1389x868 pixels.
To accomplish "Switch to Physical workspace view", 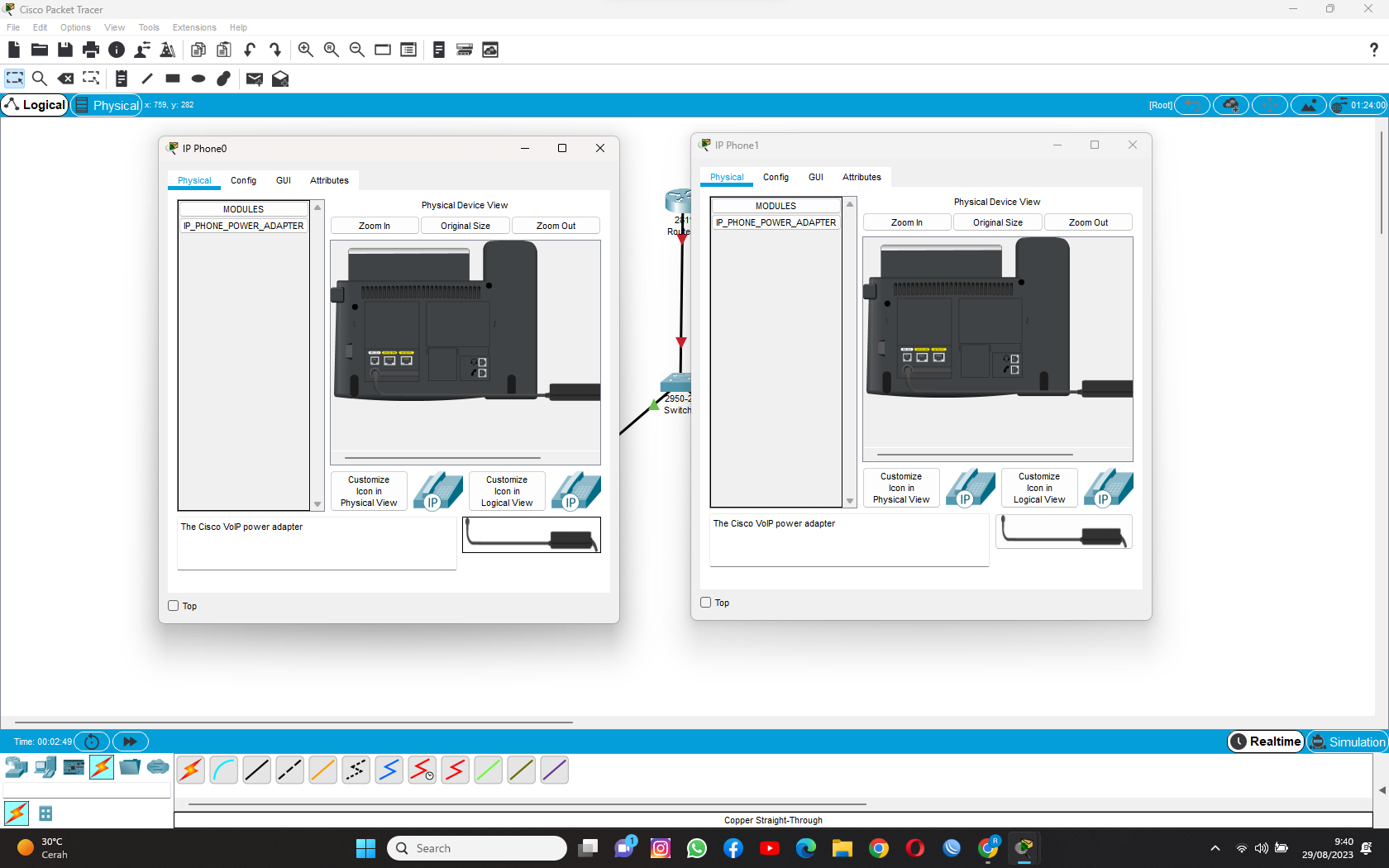I will [x=107, y=105].
